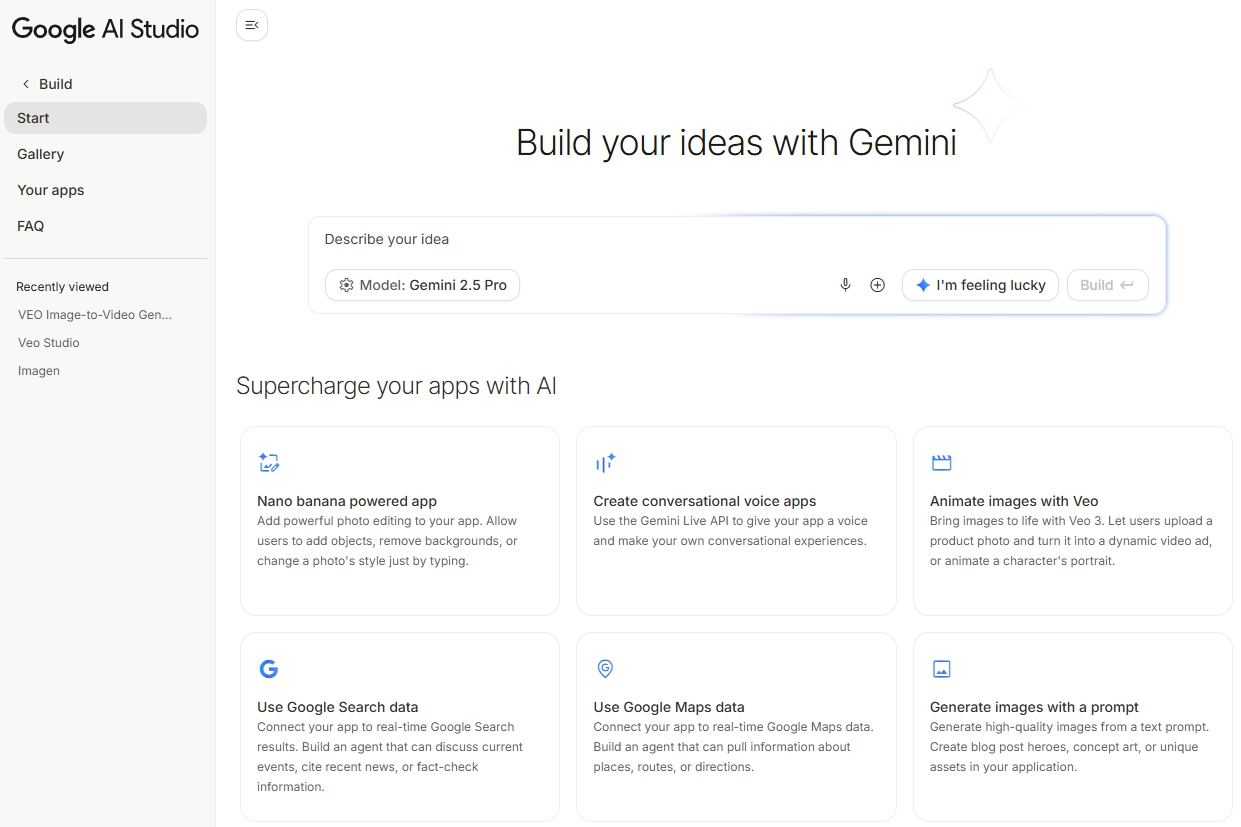
Task: Select the Use Google Maps data card
Action: tap(736, 727)
